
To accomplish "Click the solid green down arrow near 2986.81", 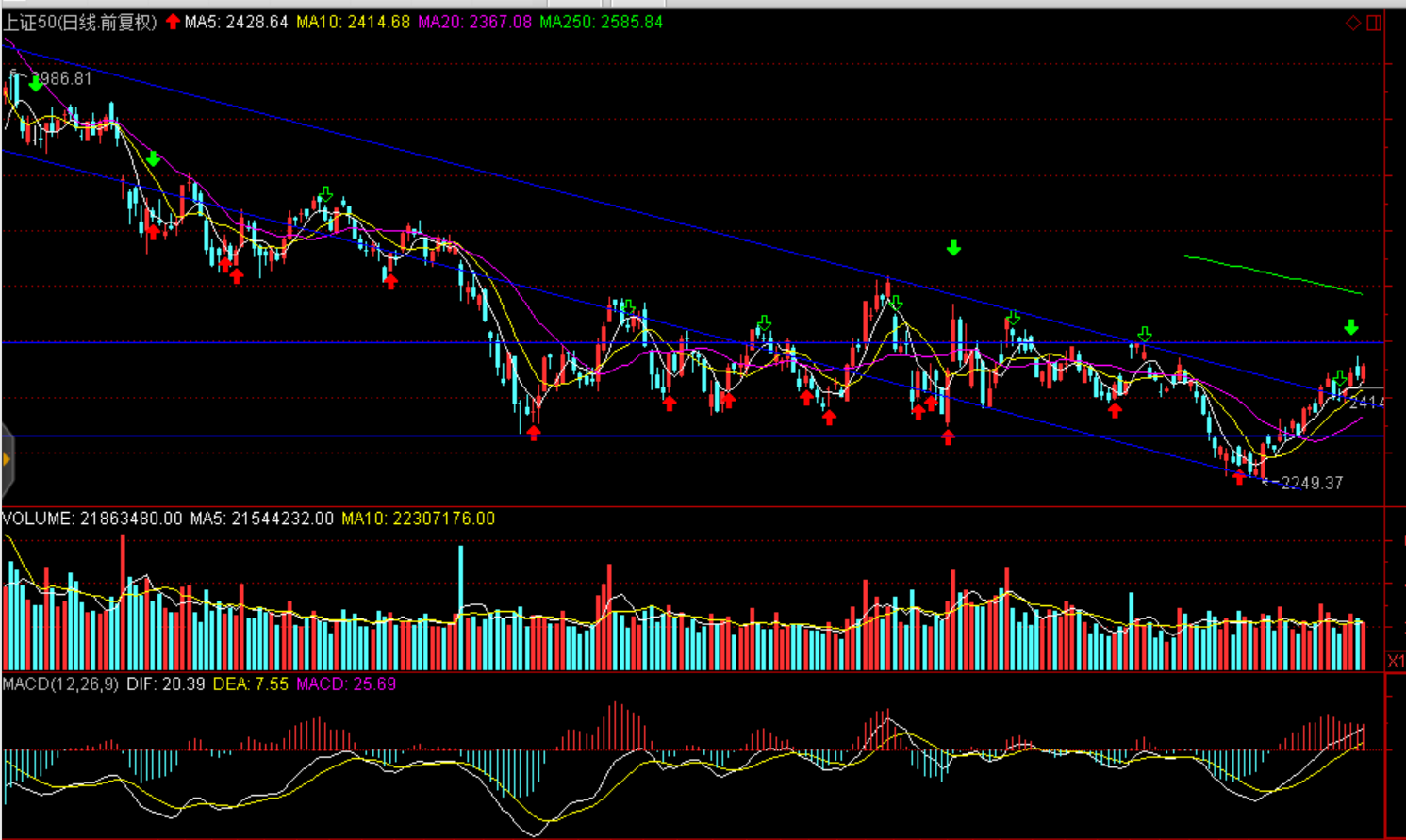I will pyautogui.click(x=36, y=85).
